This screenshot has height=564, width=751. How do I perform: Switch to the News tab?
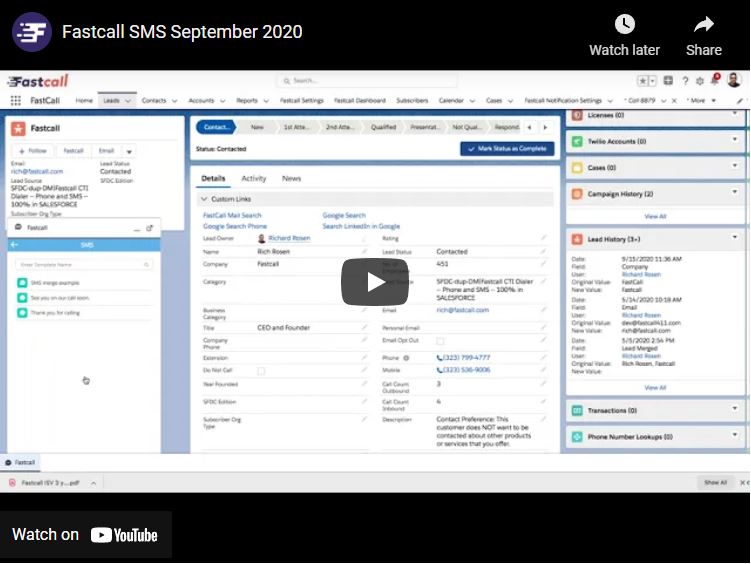click(291, 178)
